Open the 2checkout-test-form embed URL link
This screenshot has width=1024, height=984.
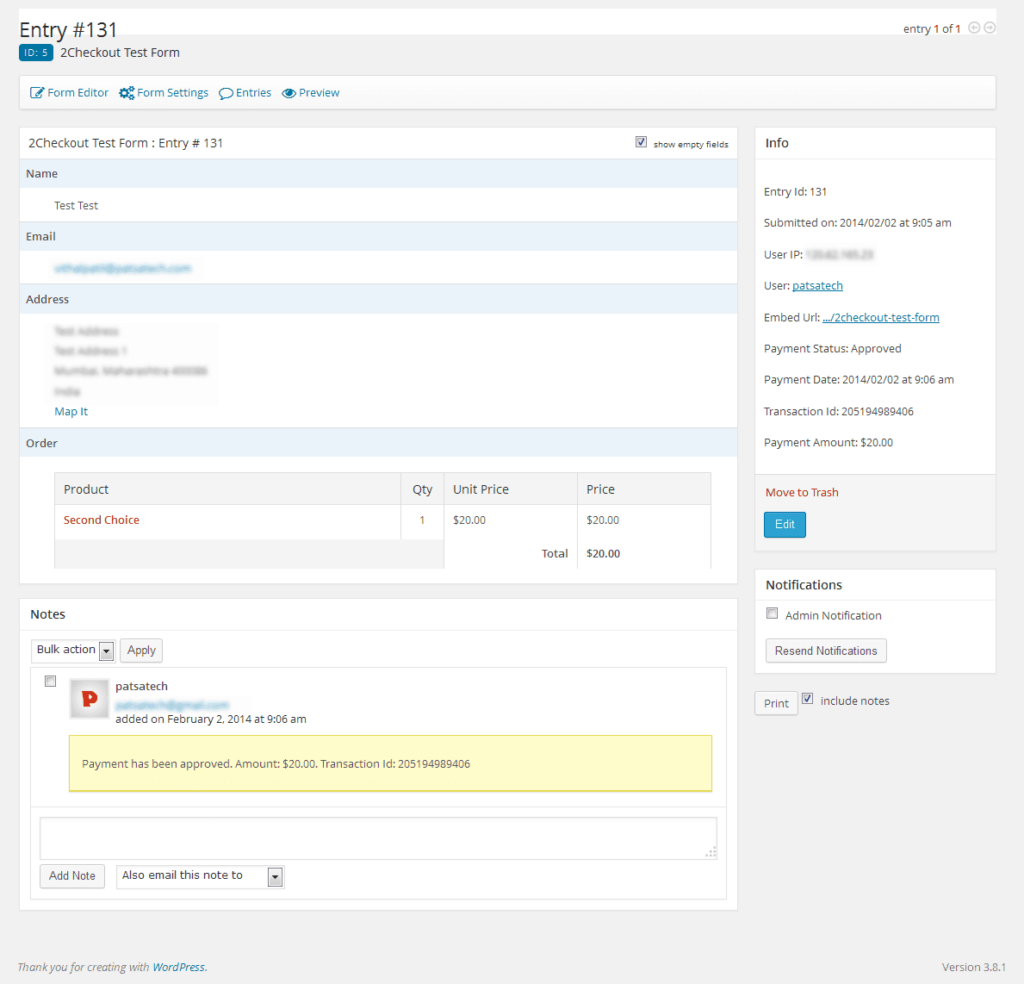coord(880,317)
